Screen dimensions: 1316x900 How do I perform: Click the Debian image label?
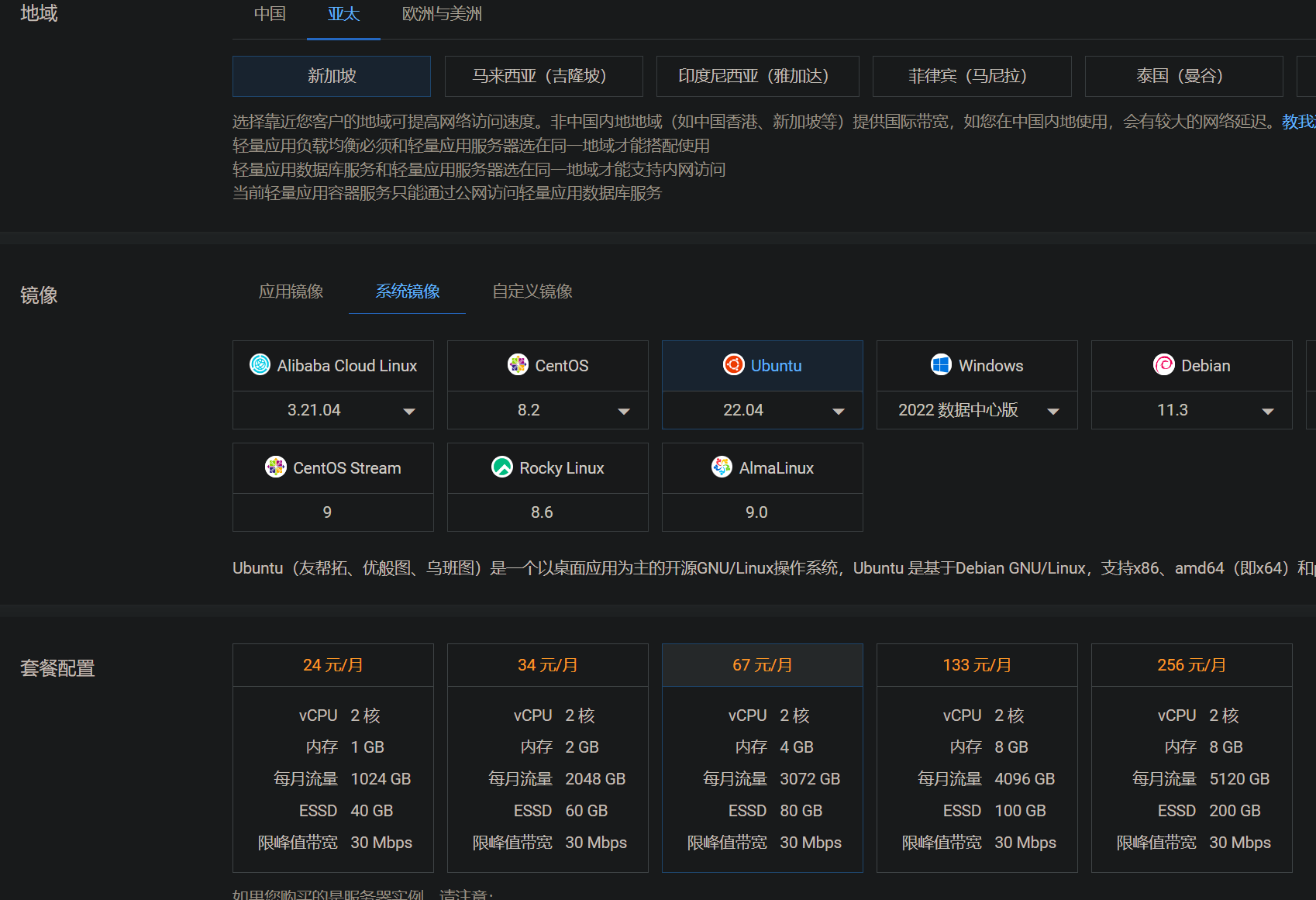1206,366
